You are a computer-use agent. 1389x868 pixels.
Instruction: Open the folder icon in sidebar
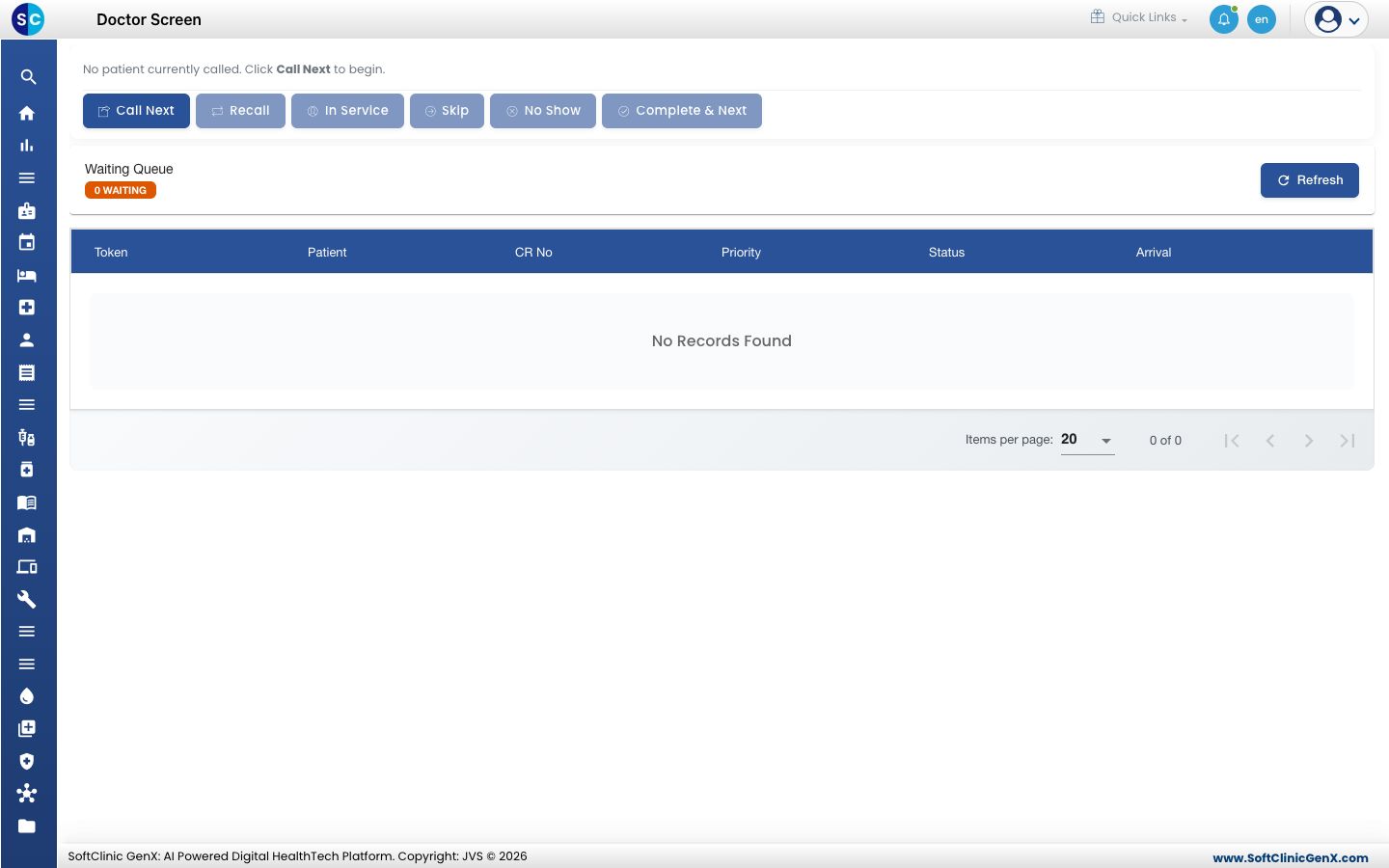pyautogui.click(x=27, y=826)
